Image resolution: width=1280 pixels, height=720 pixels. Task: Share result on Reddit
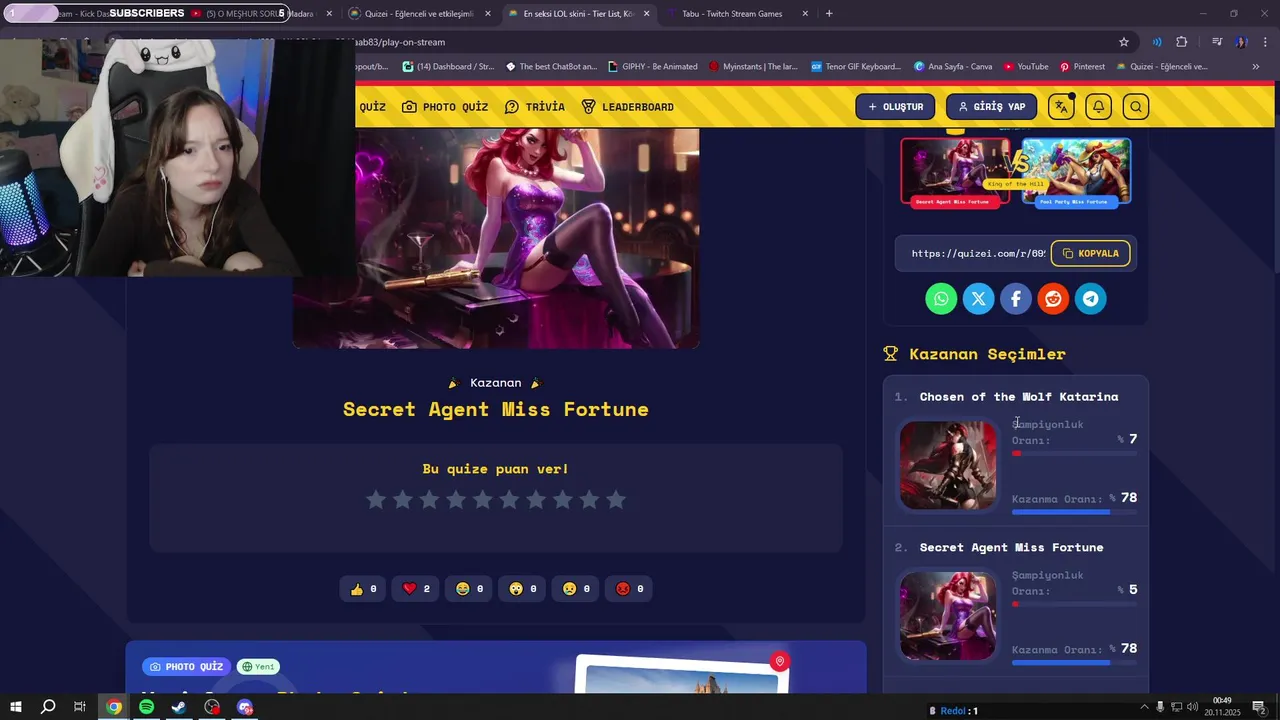(1053, 299)
